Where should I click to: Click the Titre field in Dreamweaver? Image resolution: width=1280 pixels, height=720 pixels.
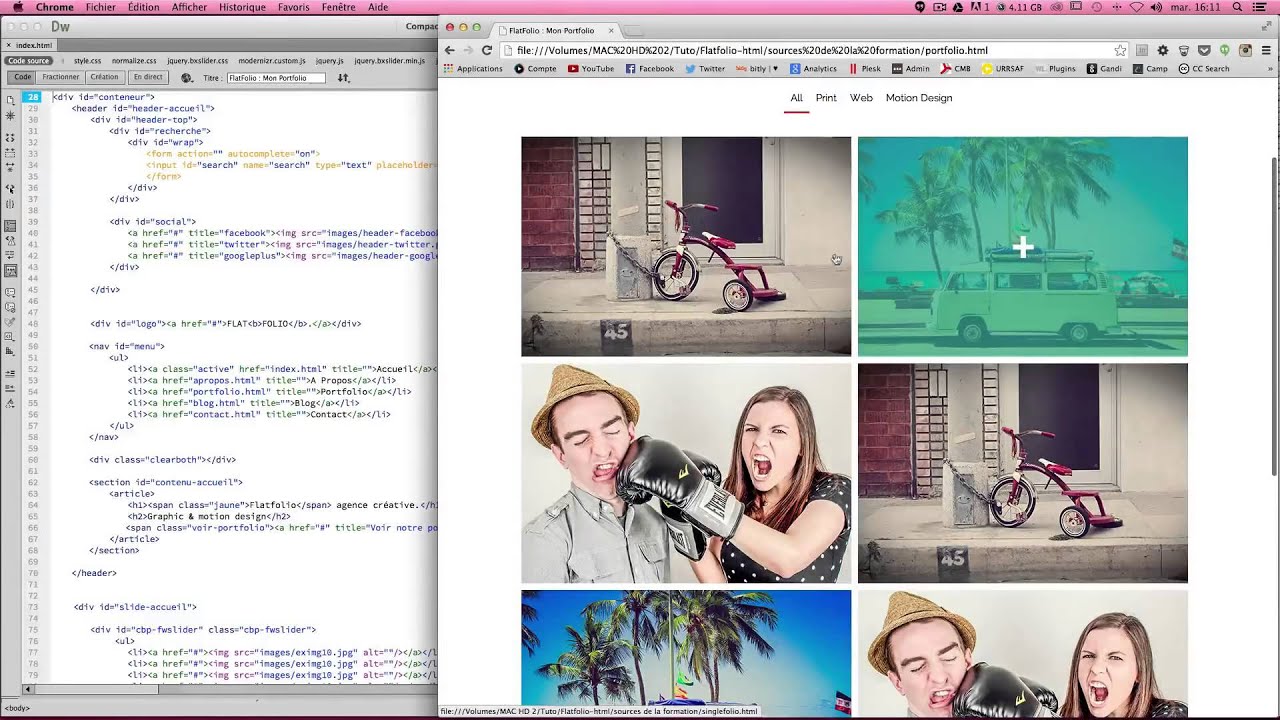click(x=276, y=78)
